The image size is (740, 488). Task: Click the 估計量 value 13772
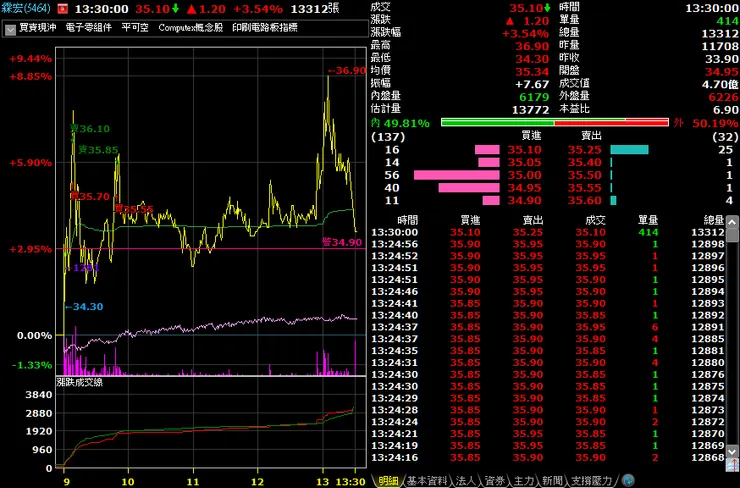tap(531, 110)
